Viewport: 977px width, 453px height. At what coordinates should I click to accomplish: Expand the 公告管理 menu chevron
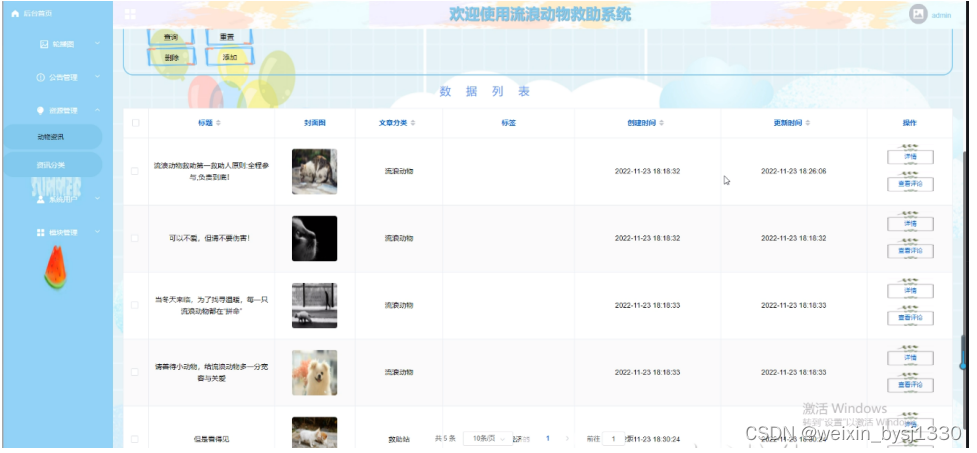97,77
